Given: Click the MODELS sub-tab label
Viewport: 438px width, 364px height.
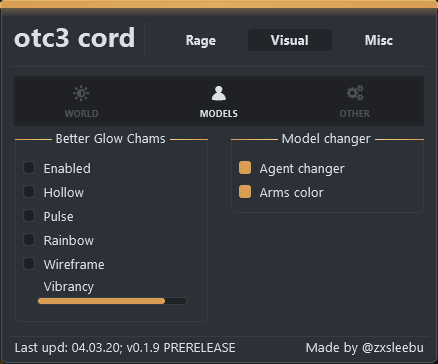Looking at the screenshot, I should [219, 114].
